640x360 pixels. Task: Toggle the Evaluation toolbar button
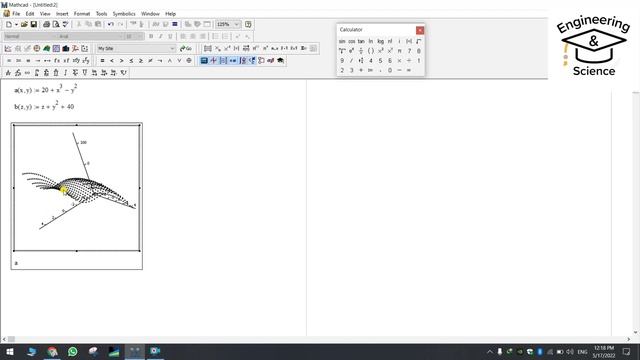point(233,60)
